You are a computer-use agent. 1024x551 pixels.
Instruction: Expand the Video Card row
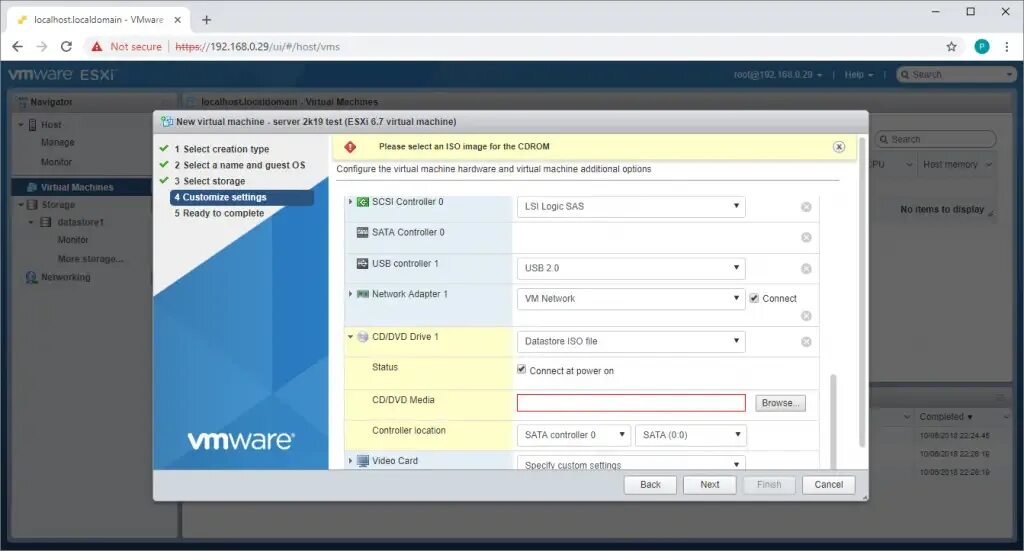point(351,461)
